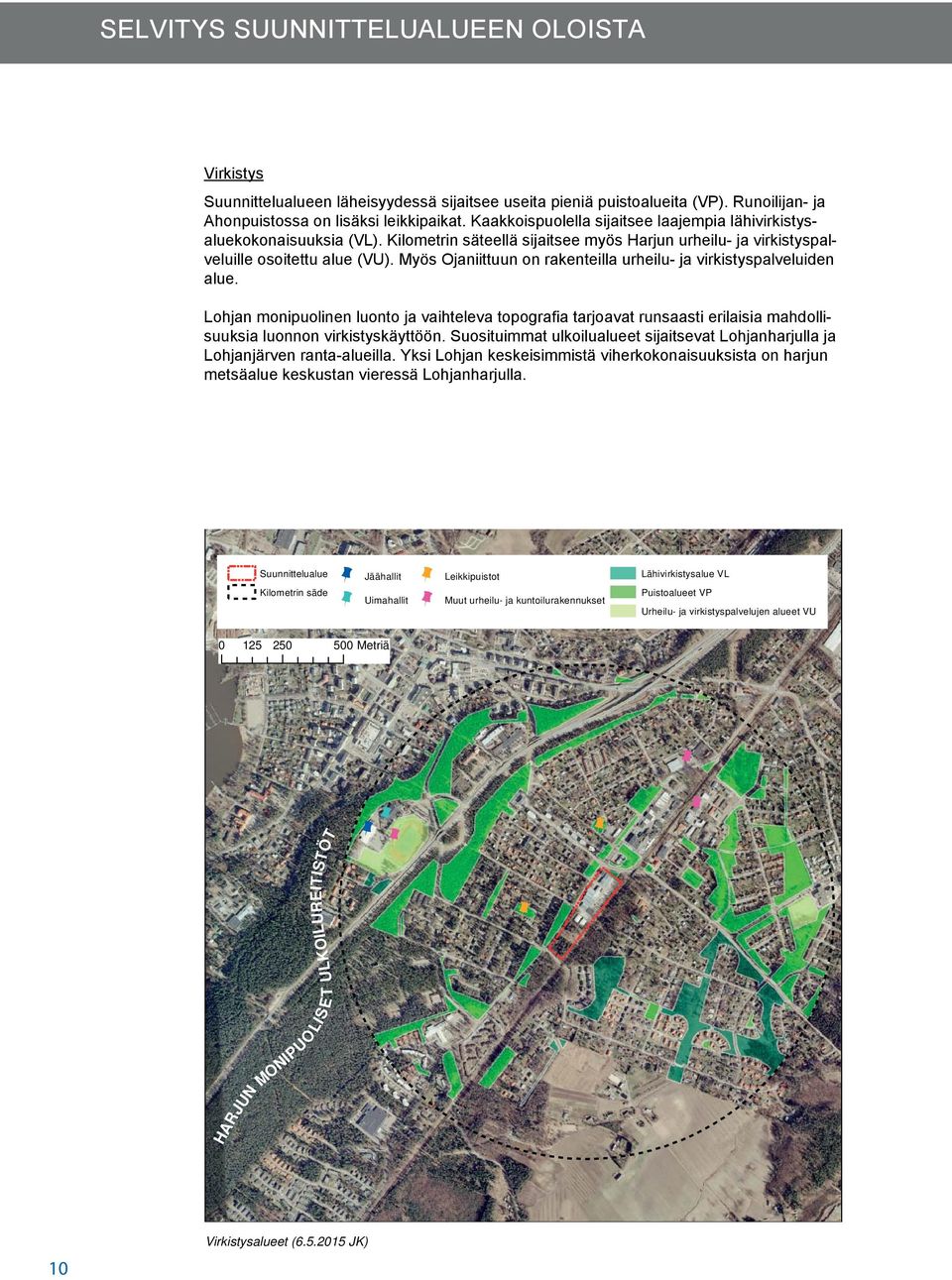Click the map scale bar ruler

pyautogui.click(x=282, y=659)
